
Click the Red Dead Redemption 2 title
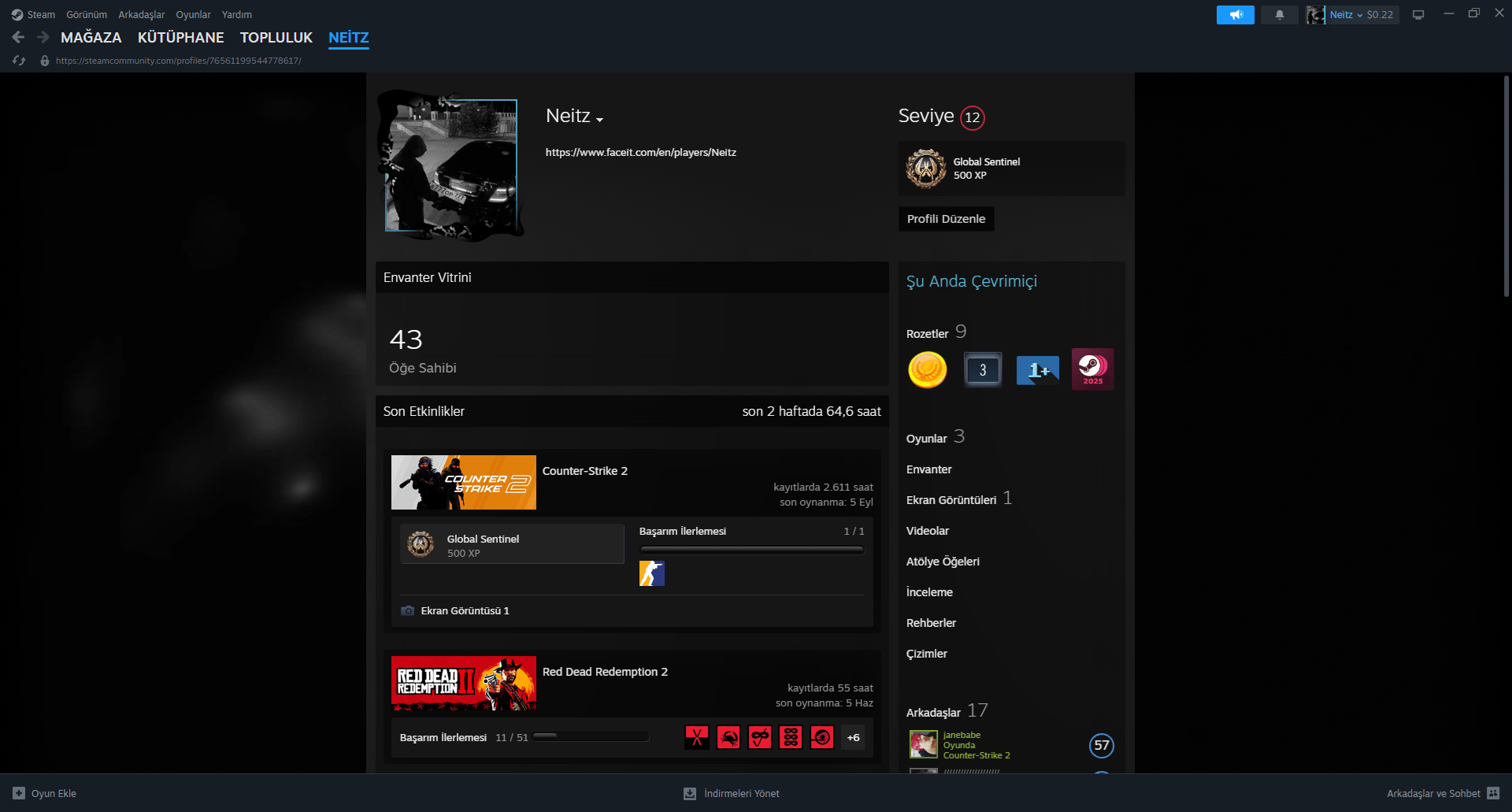coord(605,672)
